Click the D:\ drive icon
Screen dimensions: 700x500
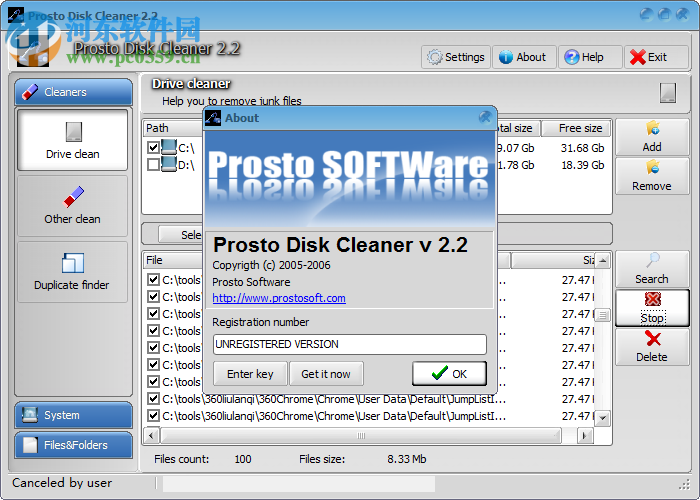pos(169,164)
